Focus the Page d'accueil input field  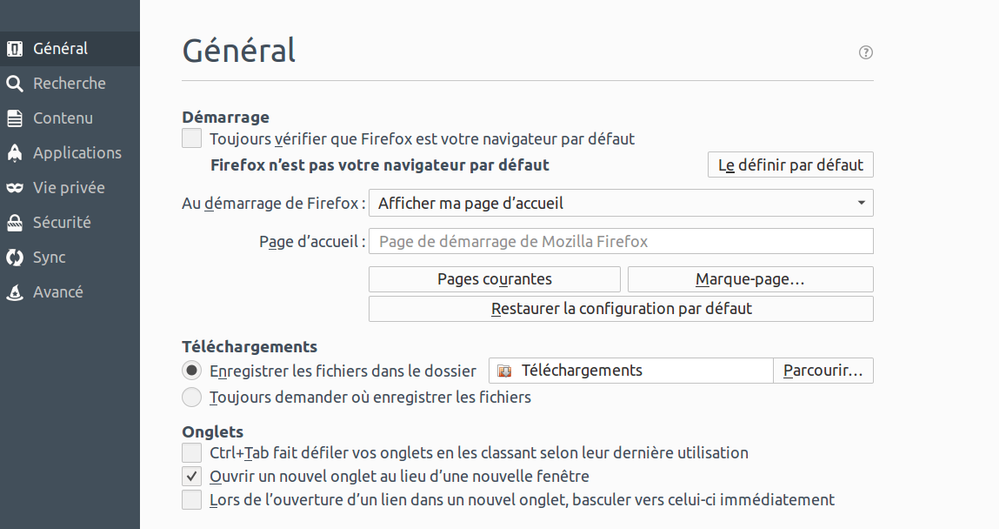621,241
